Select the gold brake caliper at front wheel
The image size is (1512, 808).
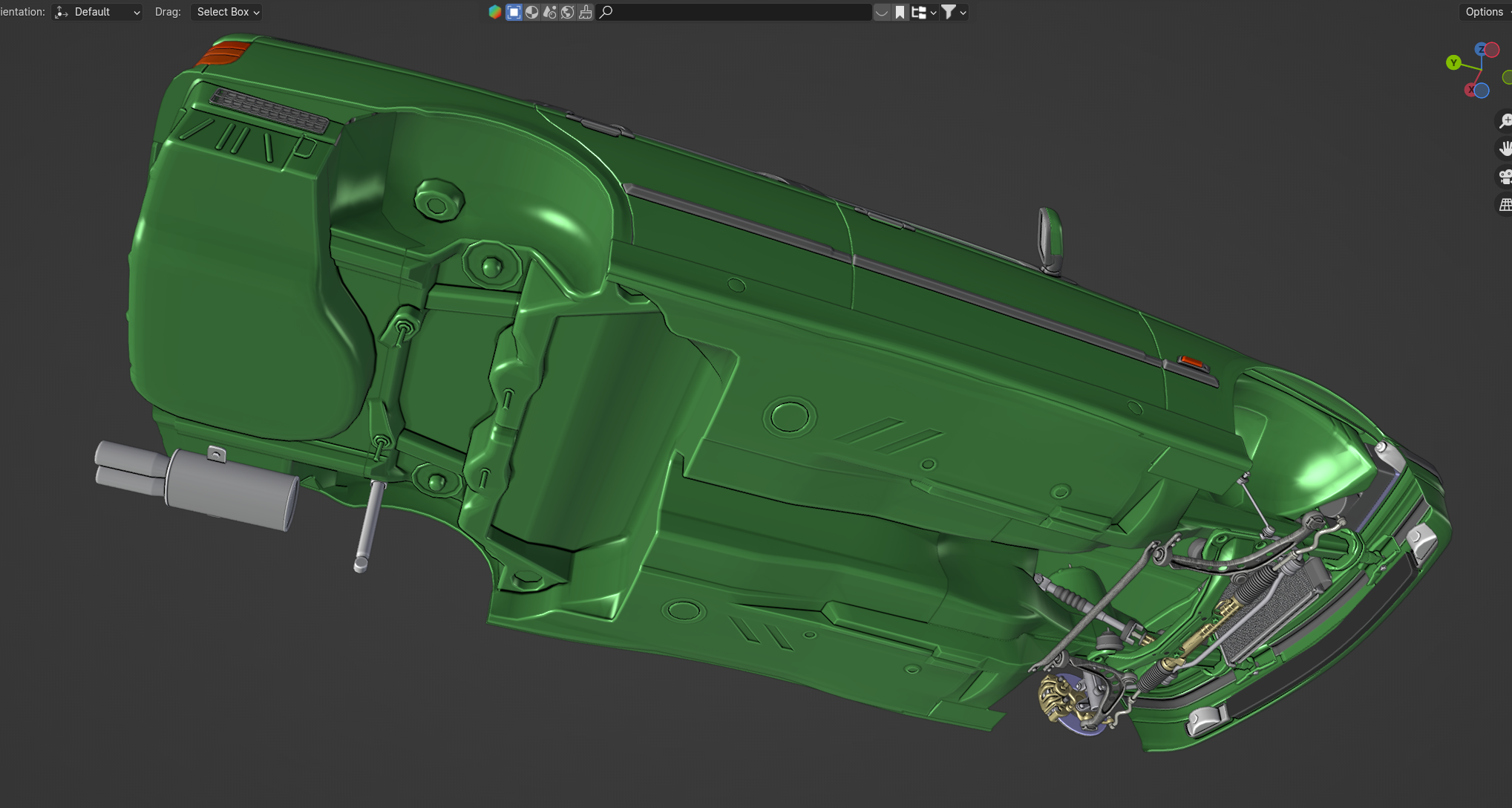(x=1056, y=699)
